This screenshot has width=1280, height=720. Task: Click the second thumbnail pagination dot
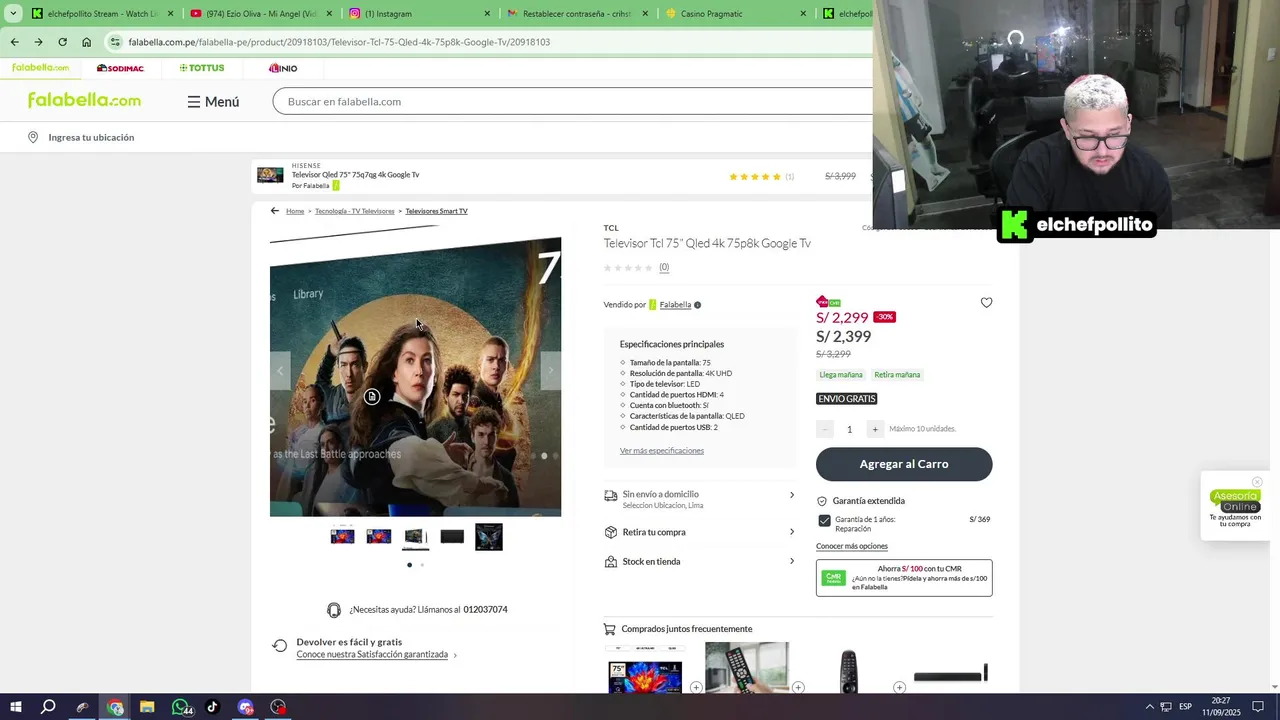point(422,565)
